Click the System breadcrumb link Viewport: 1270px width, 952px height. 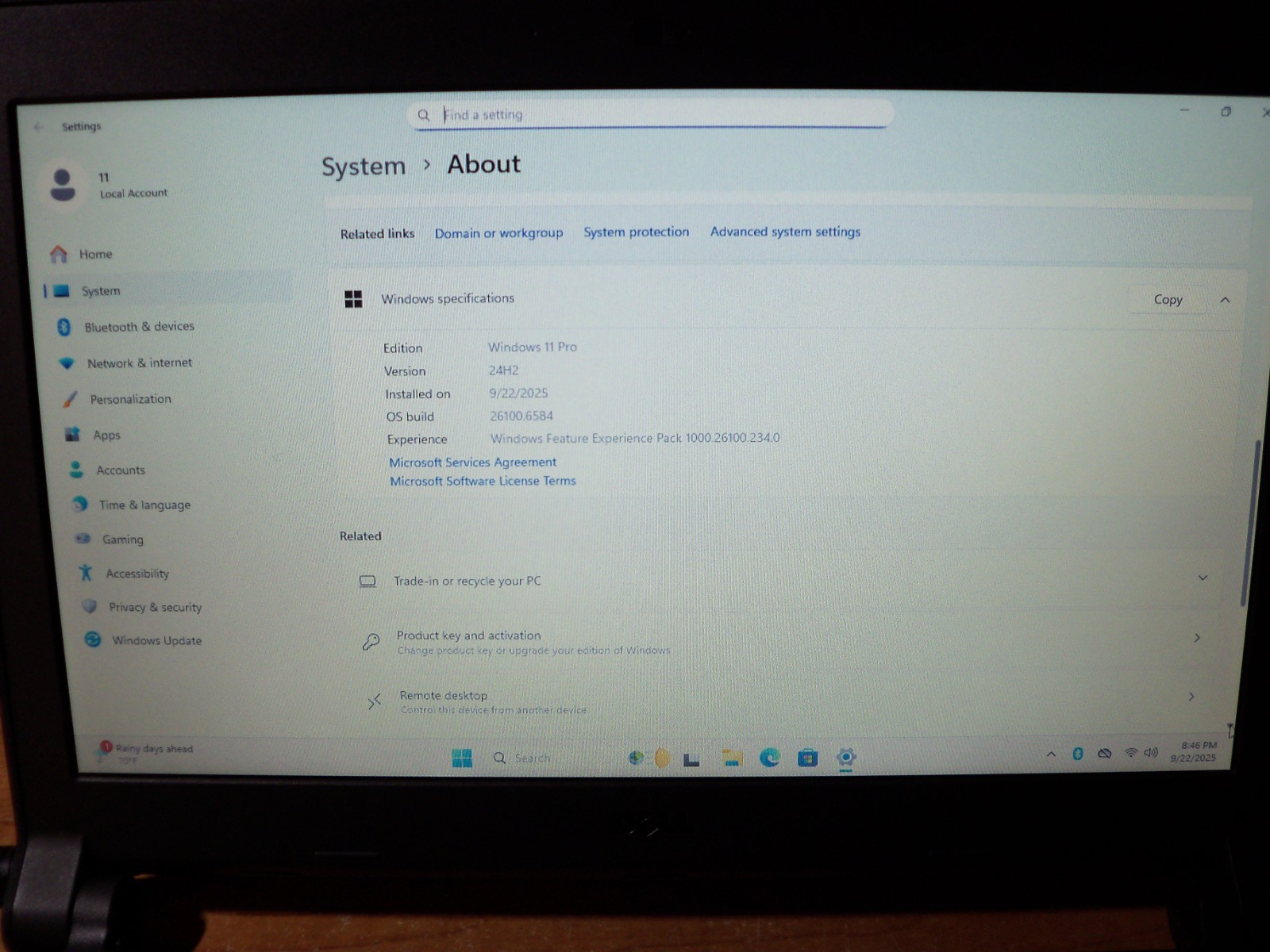tap(364, 167)
